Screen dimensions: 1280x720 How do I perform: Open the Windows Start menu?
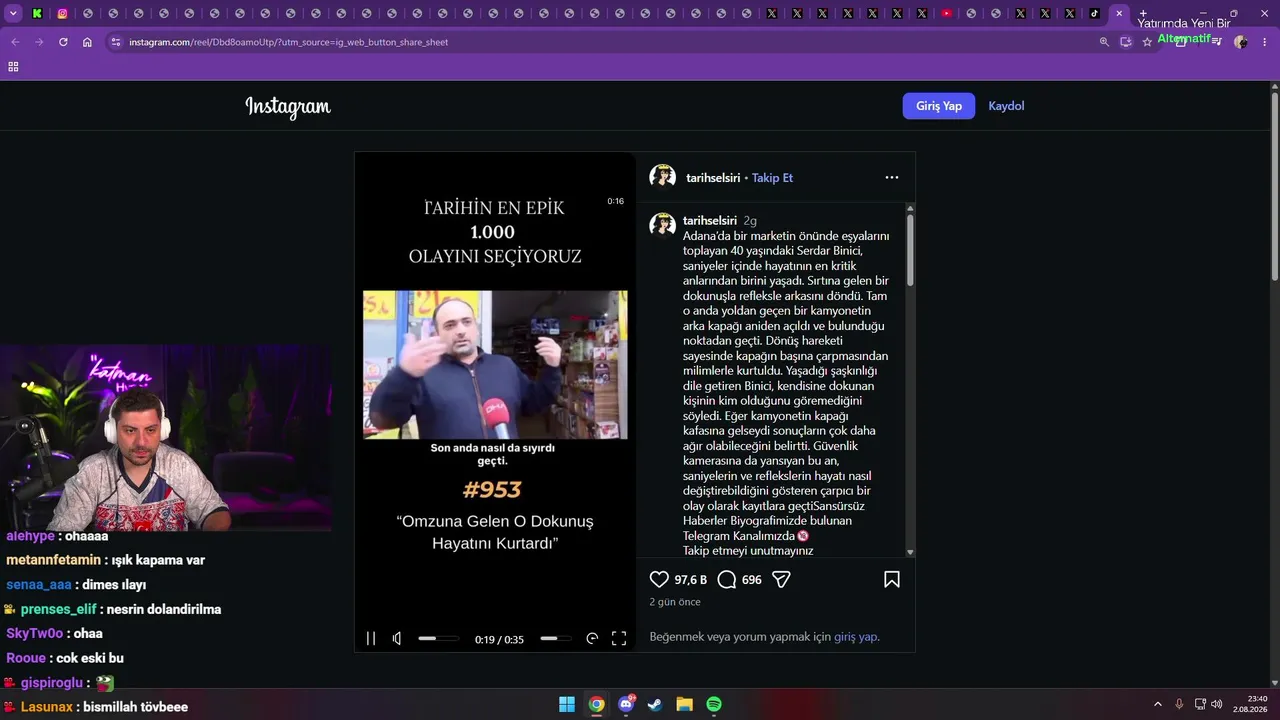pyautogui.click(x=567, y=704)
